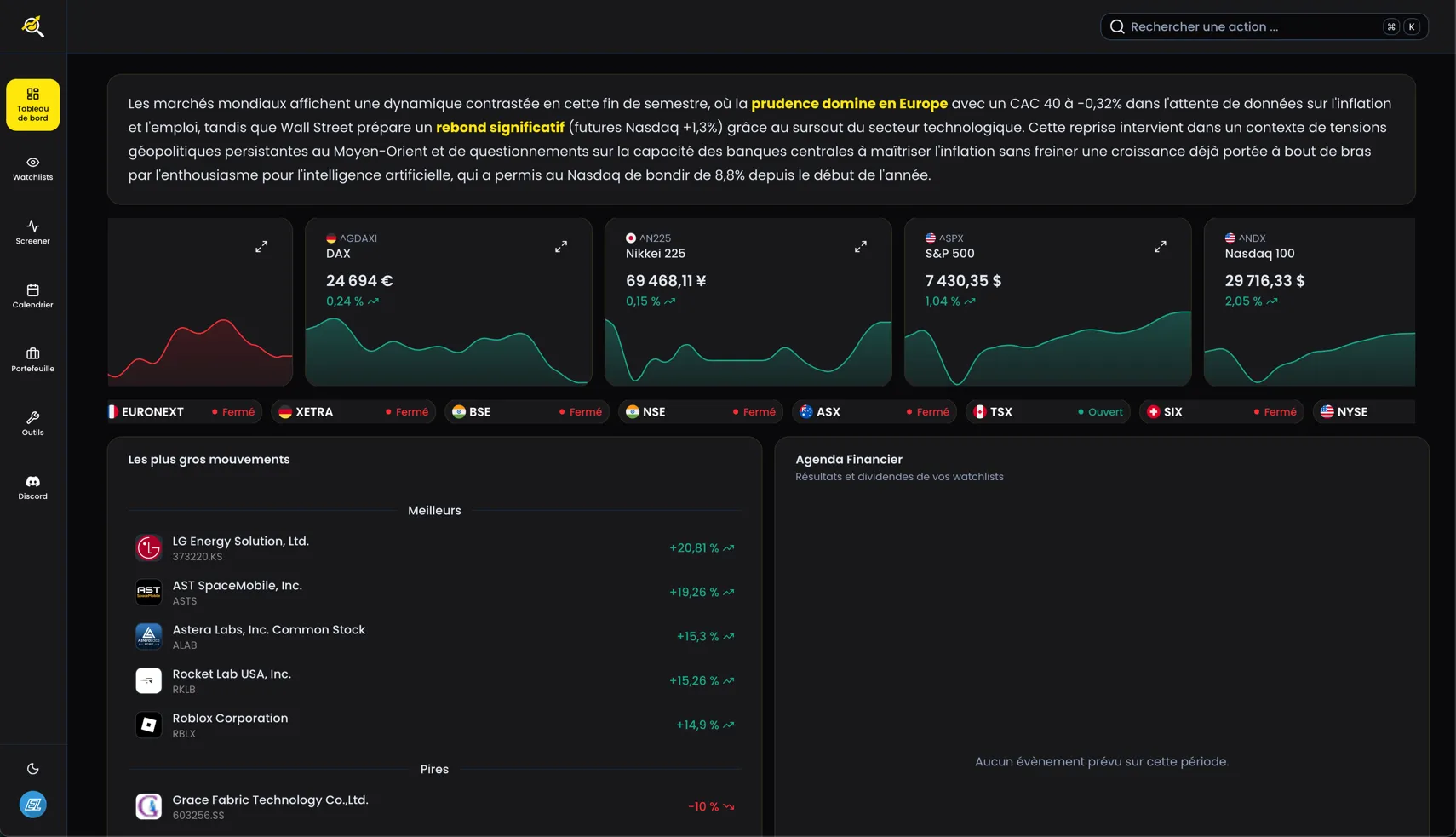Click the Roblox logo icon
Image resolution: width=1456 pixels, height=837 pixels.
[x=149, y=725]
